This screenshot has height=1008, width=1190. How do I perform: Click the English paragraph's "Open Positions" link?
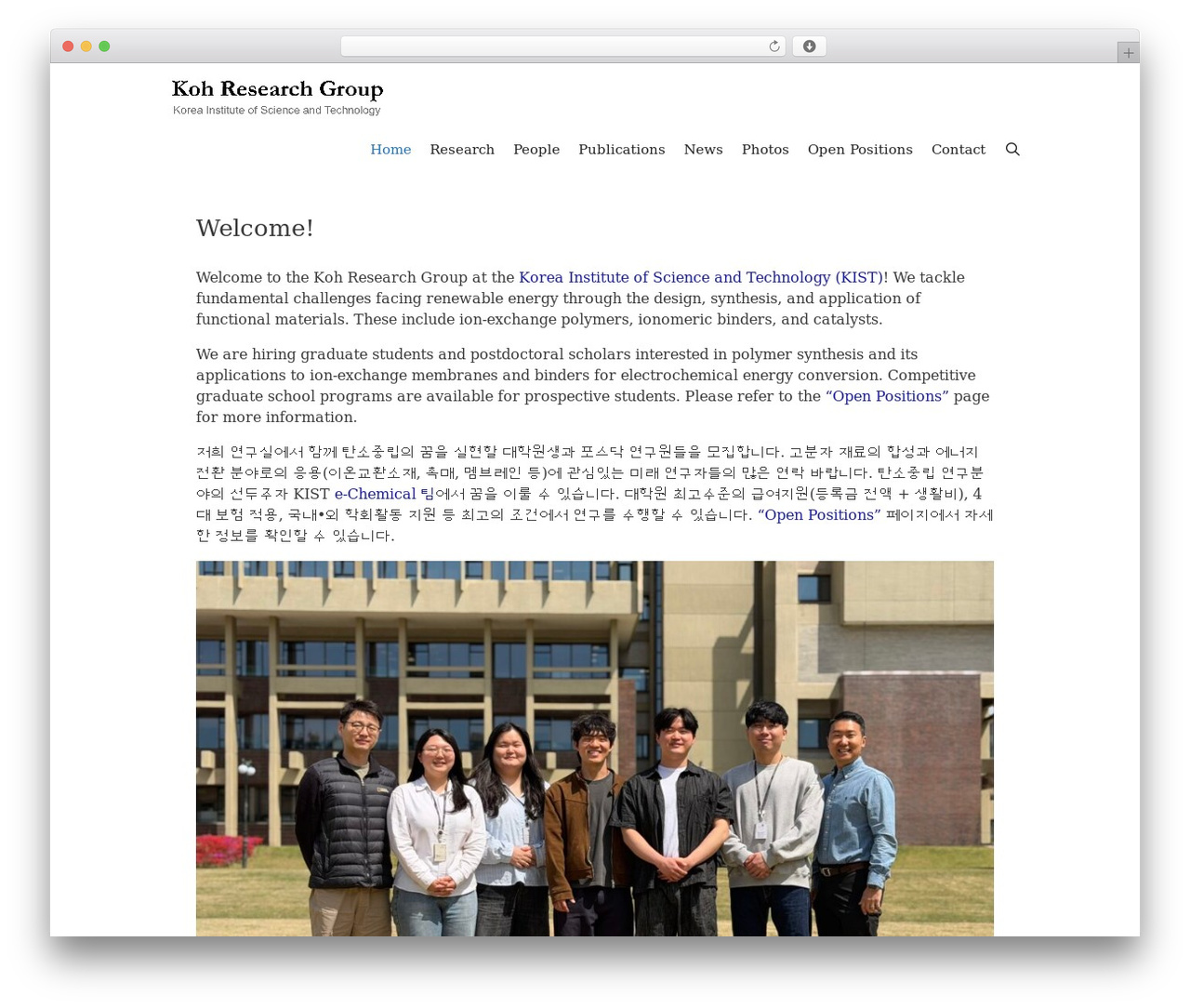887,396
